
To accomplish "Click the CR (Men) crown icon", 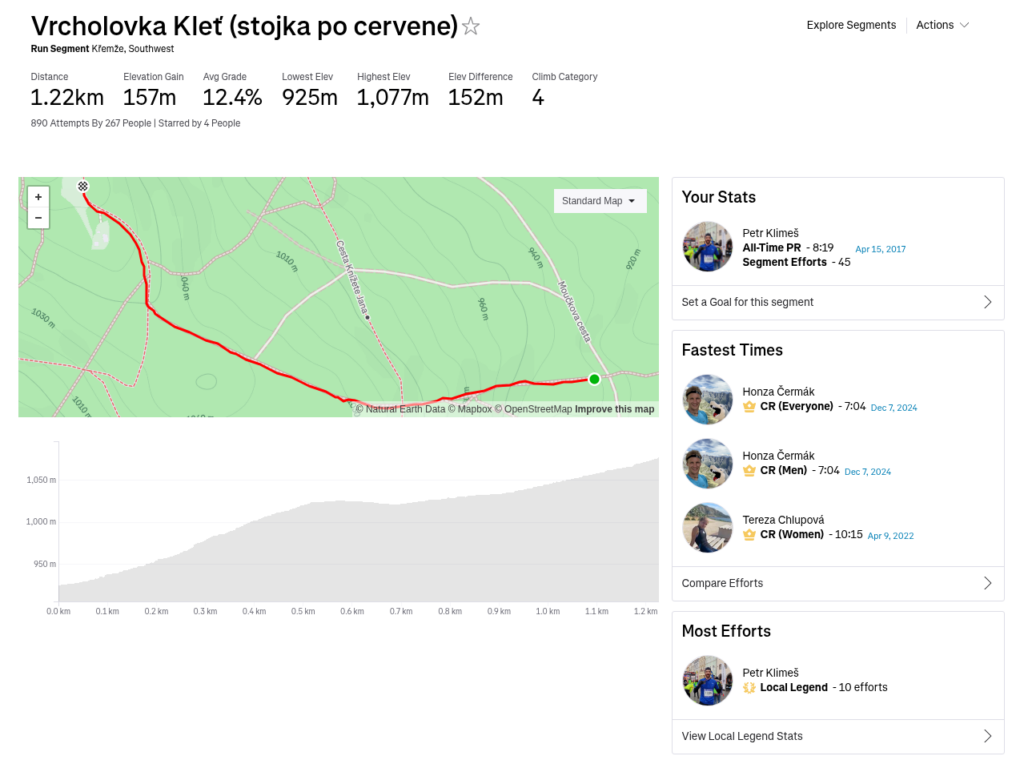I will click(x=749, y=471).
